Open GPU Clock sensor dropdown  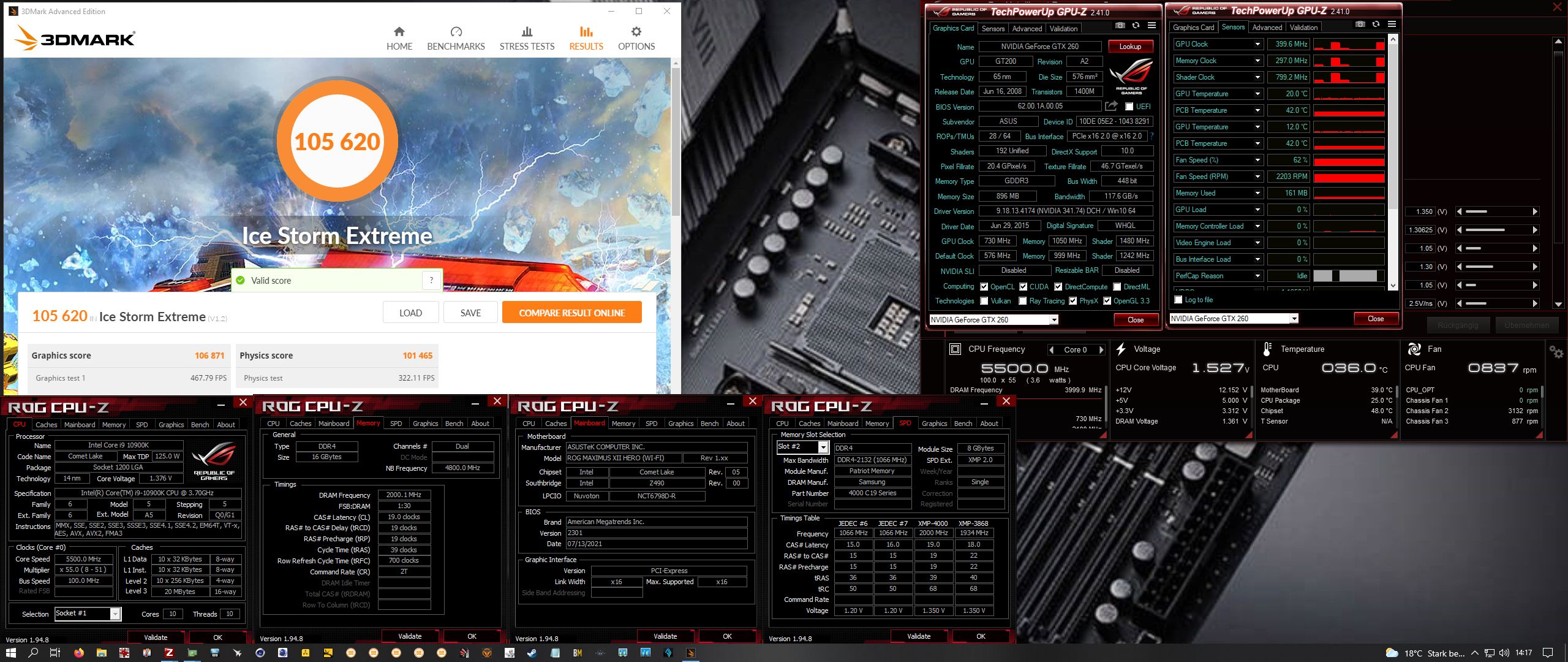pyautogui.click(x=1257, y=44)
